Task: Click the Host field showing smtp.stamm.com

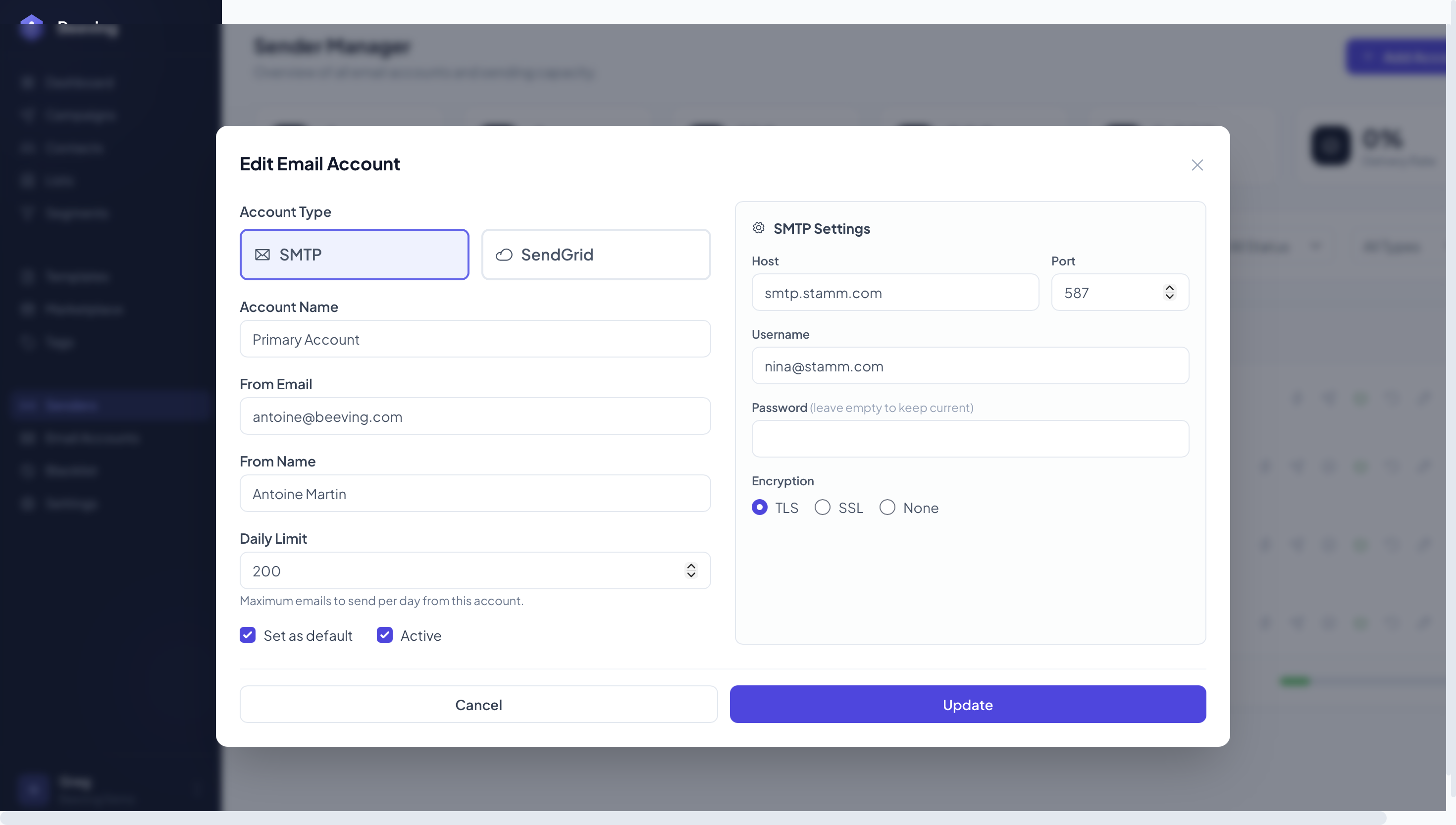Action: [x=895, y=292]
